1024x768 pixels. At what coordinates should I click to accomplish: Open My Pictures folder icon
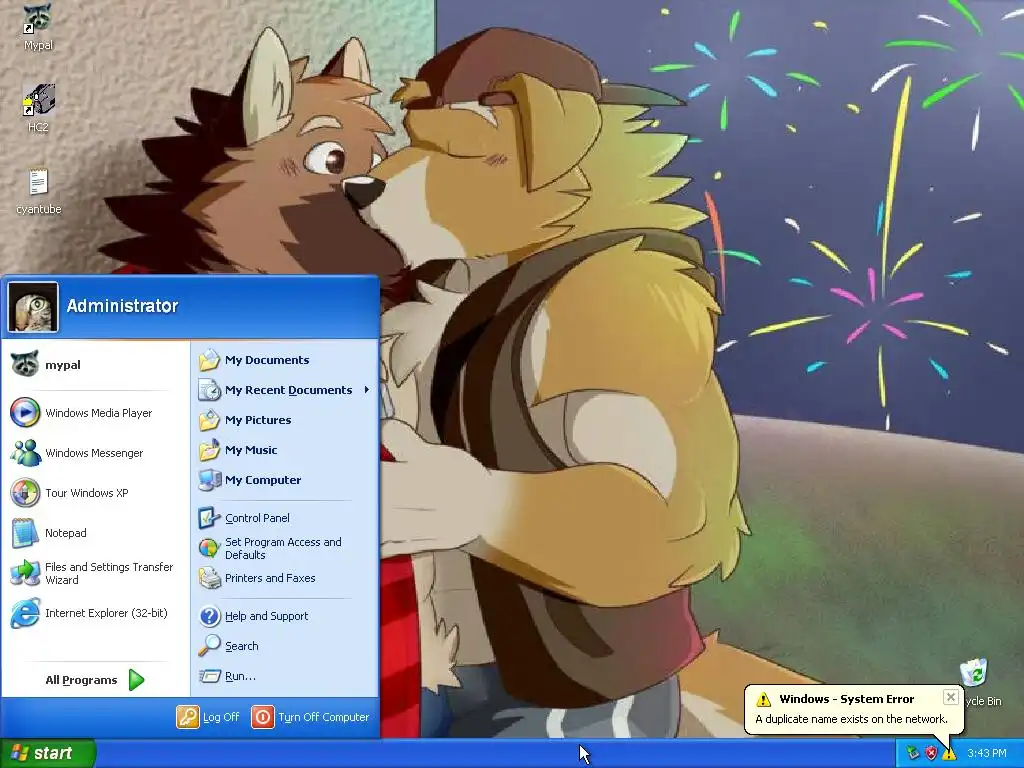point(209,420)
